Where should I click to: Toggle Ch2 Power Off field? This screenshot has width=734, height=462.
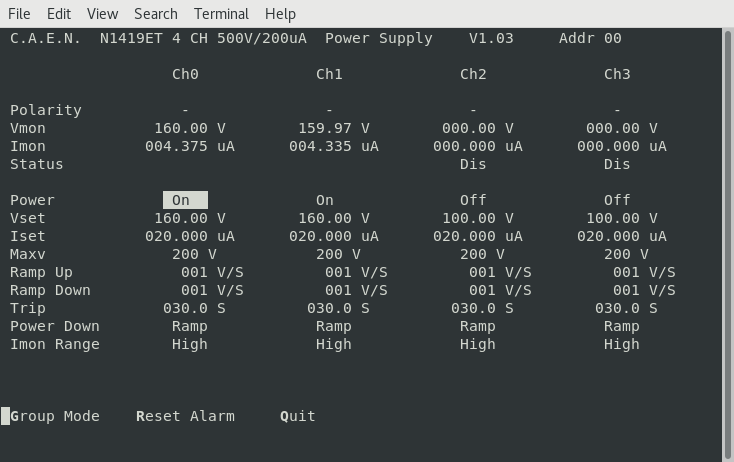(473, 200)
